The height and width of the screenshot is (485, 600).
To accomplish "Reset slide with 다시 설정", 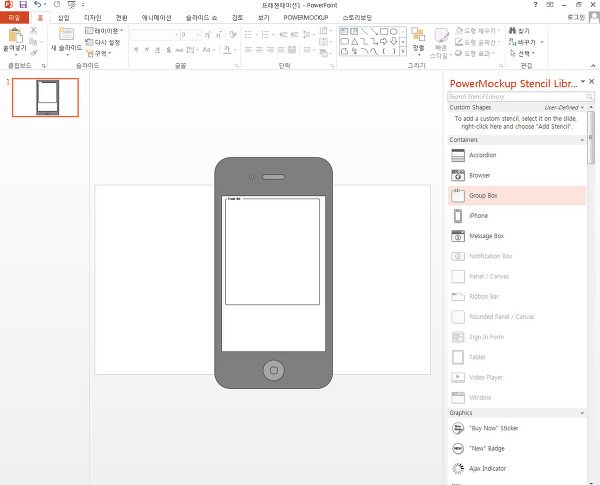I will [103, 42].
